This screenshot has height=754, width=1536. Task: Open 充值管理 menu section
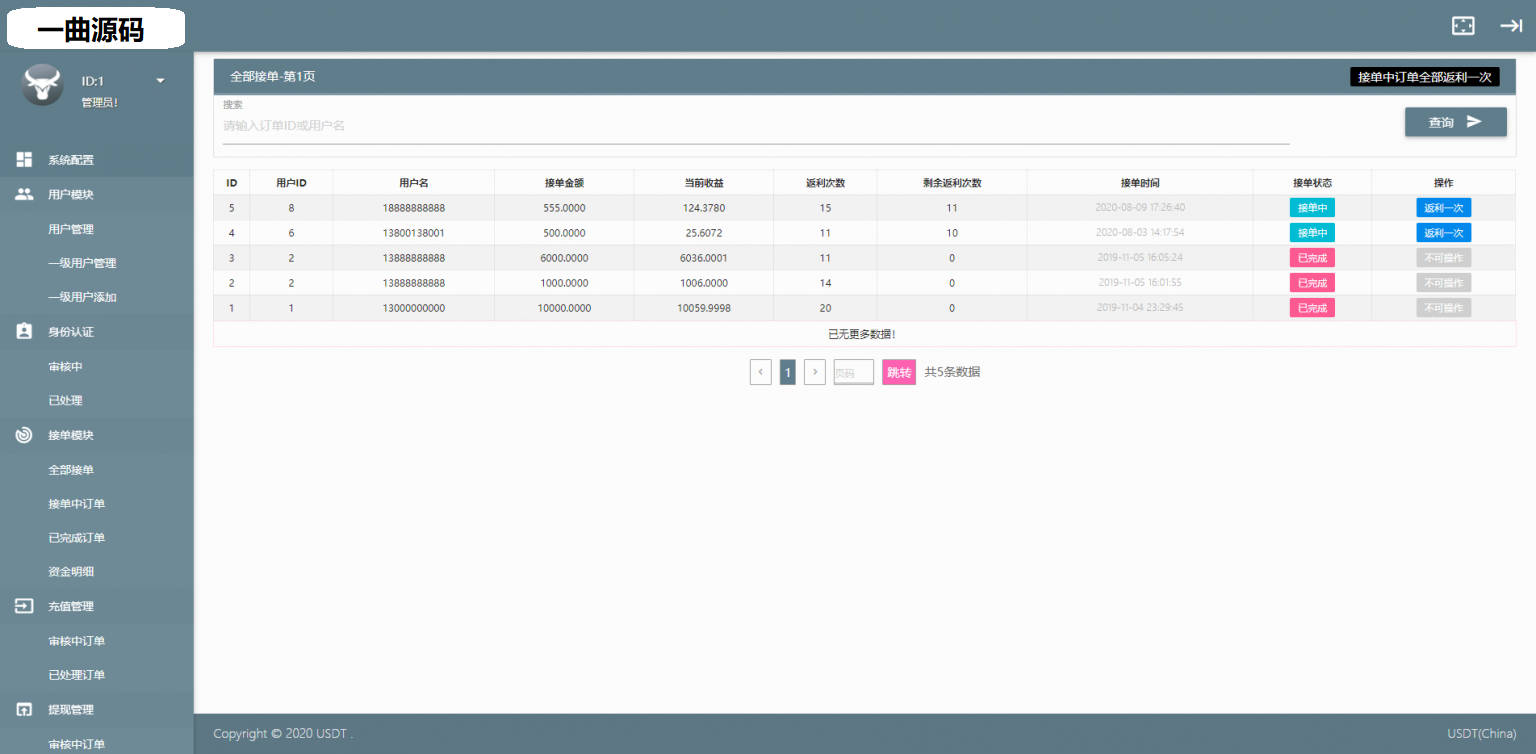[97, 606]
